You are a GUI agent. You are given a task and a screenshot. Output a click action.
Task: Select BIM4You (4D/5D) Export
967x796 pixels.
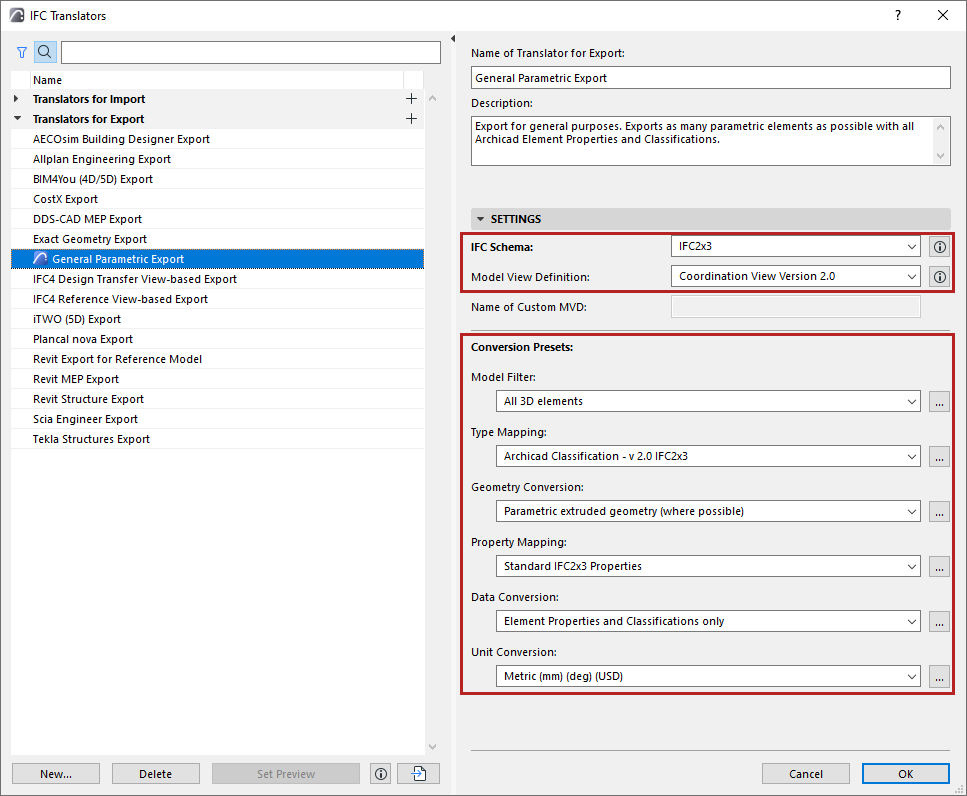217,179
